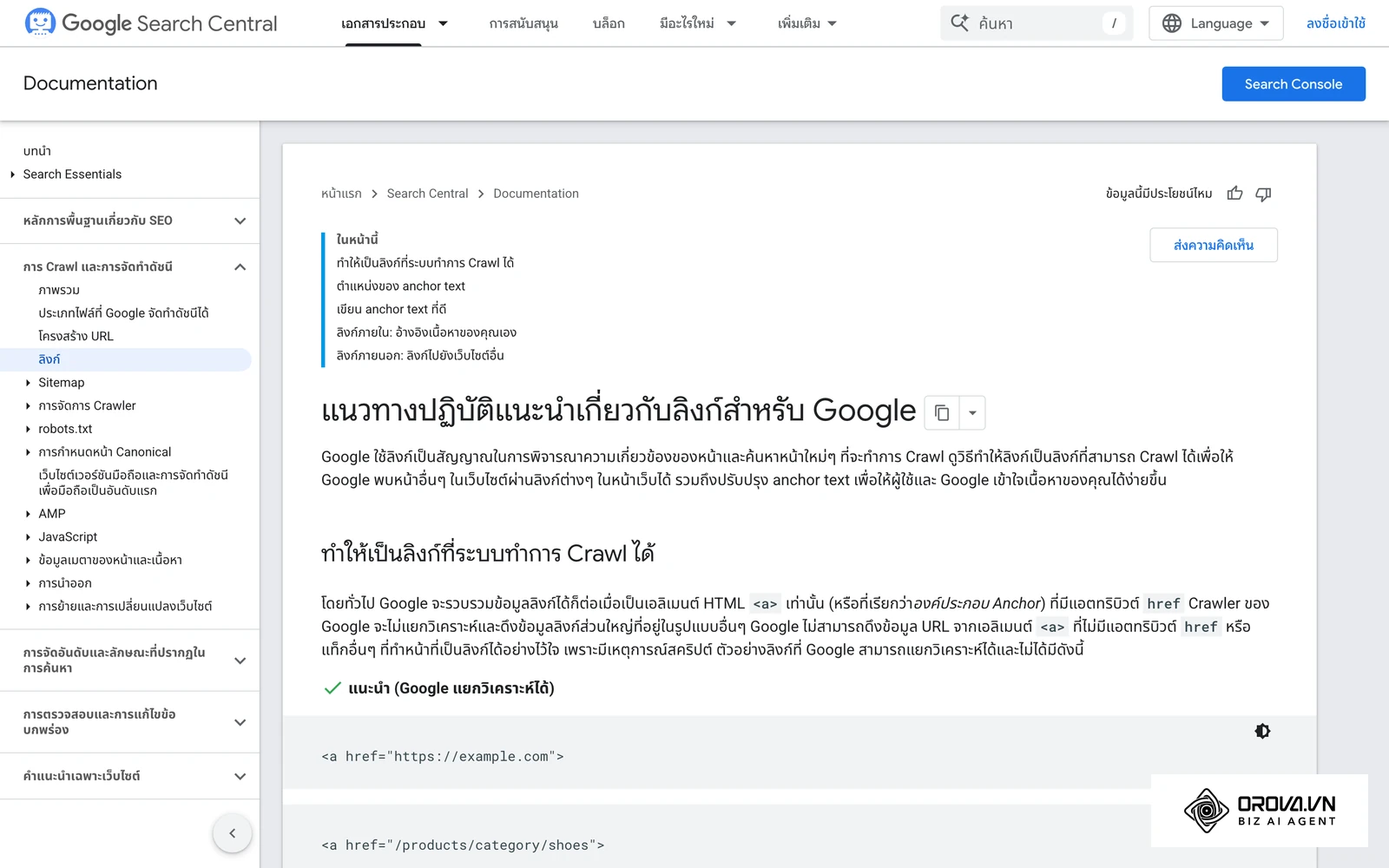
Task: Open dropdown arrow next to copy icon
Action: pyautogui.click(x=972, y=412)
